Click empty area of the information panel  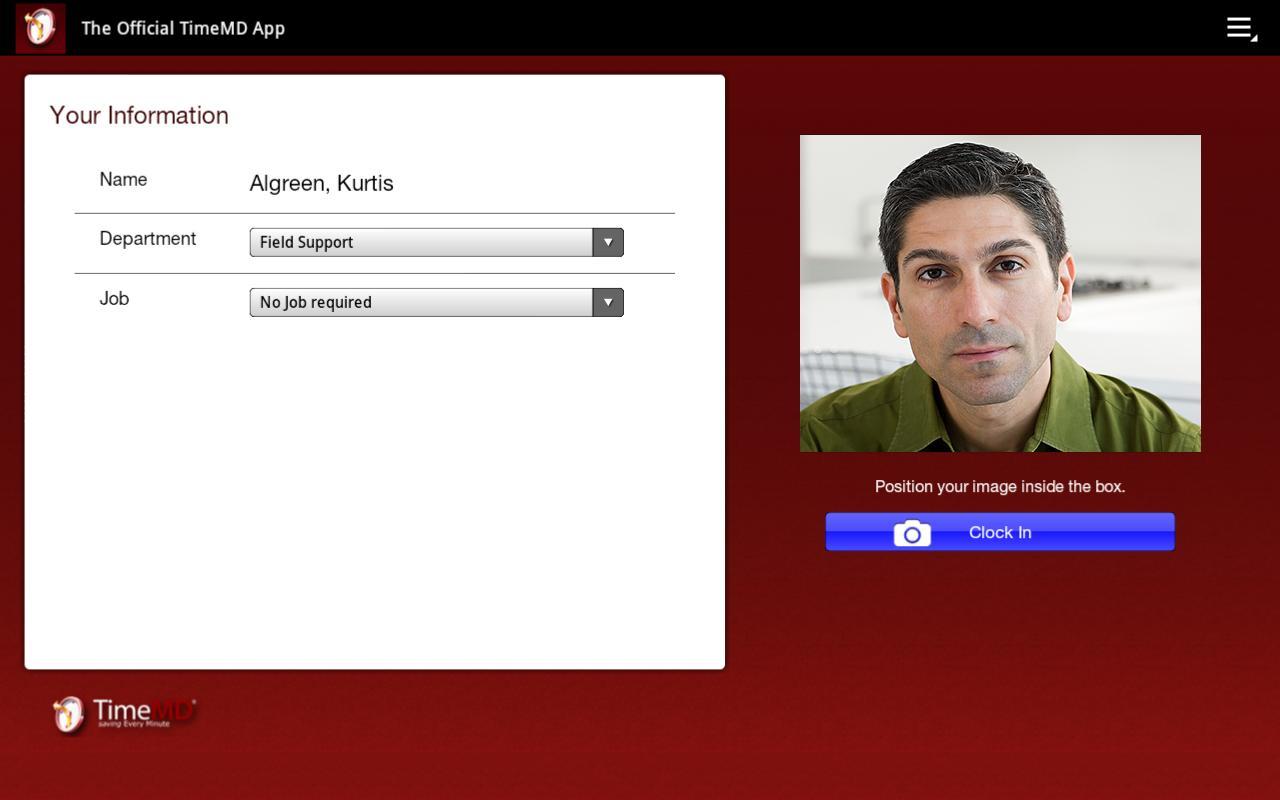click(375, 500)
